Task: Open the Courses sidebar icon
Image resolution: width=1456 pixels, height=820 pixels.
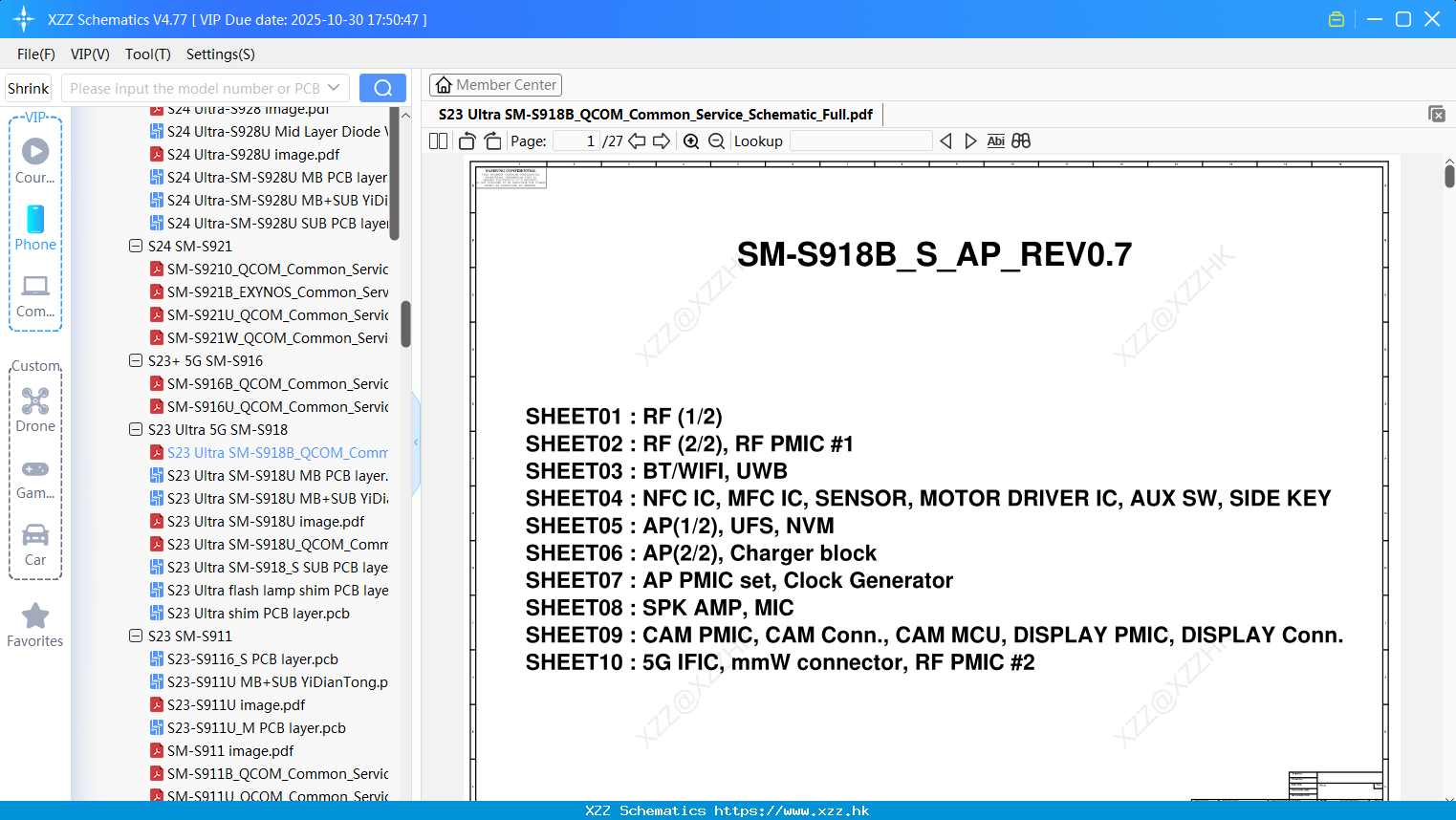Action: click(x=35, y=160)
